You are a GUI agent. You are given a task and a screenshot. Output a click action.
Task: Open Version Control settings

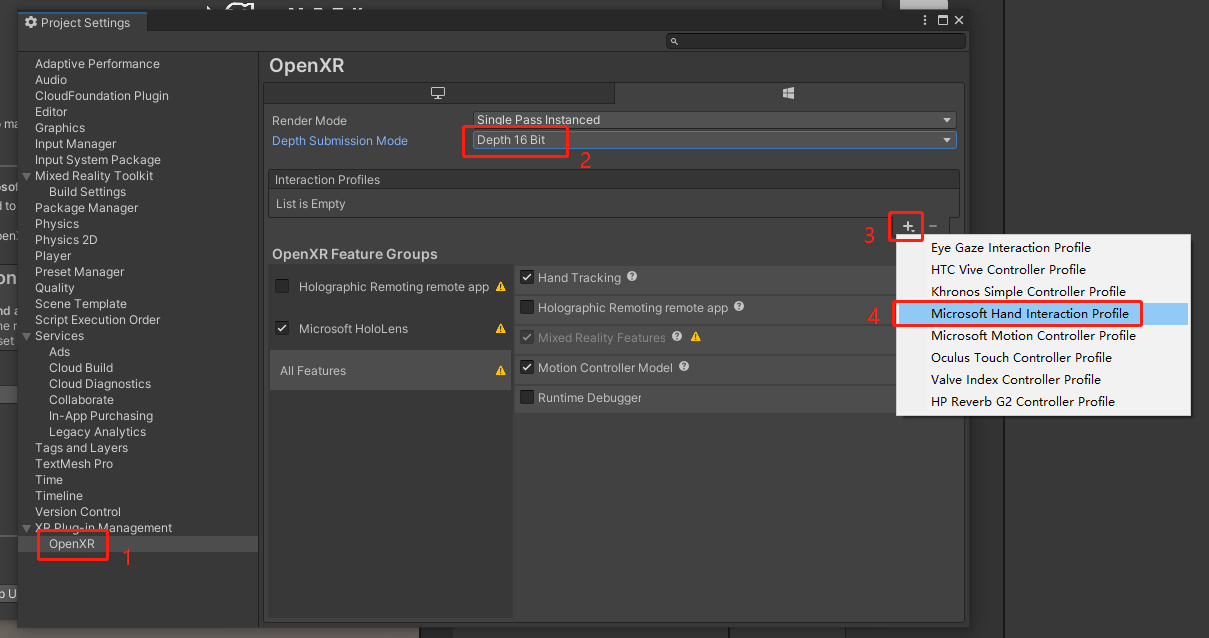point(78,512)
